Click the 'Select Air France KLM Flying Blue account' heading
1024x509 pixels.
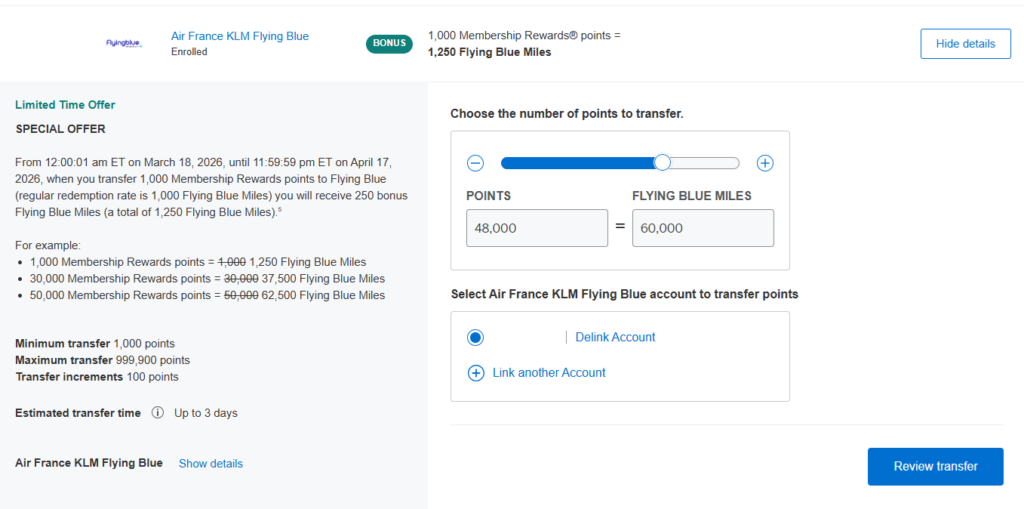coord(624,294)
